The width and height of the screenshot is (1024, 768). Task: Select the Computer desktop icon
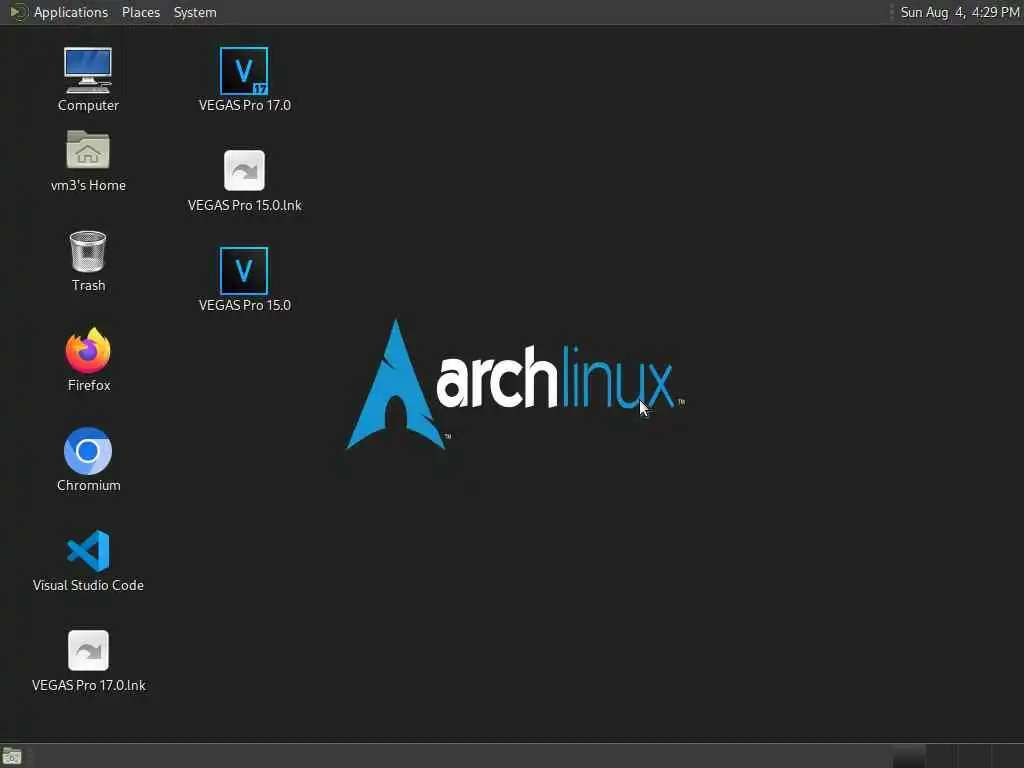[88, 71]
